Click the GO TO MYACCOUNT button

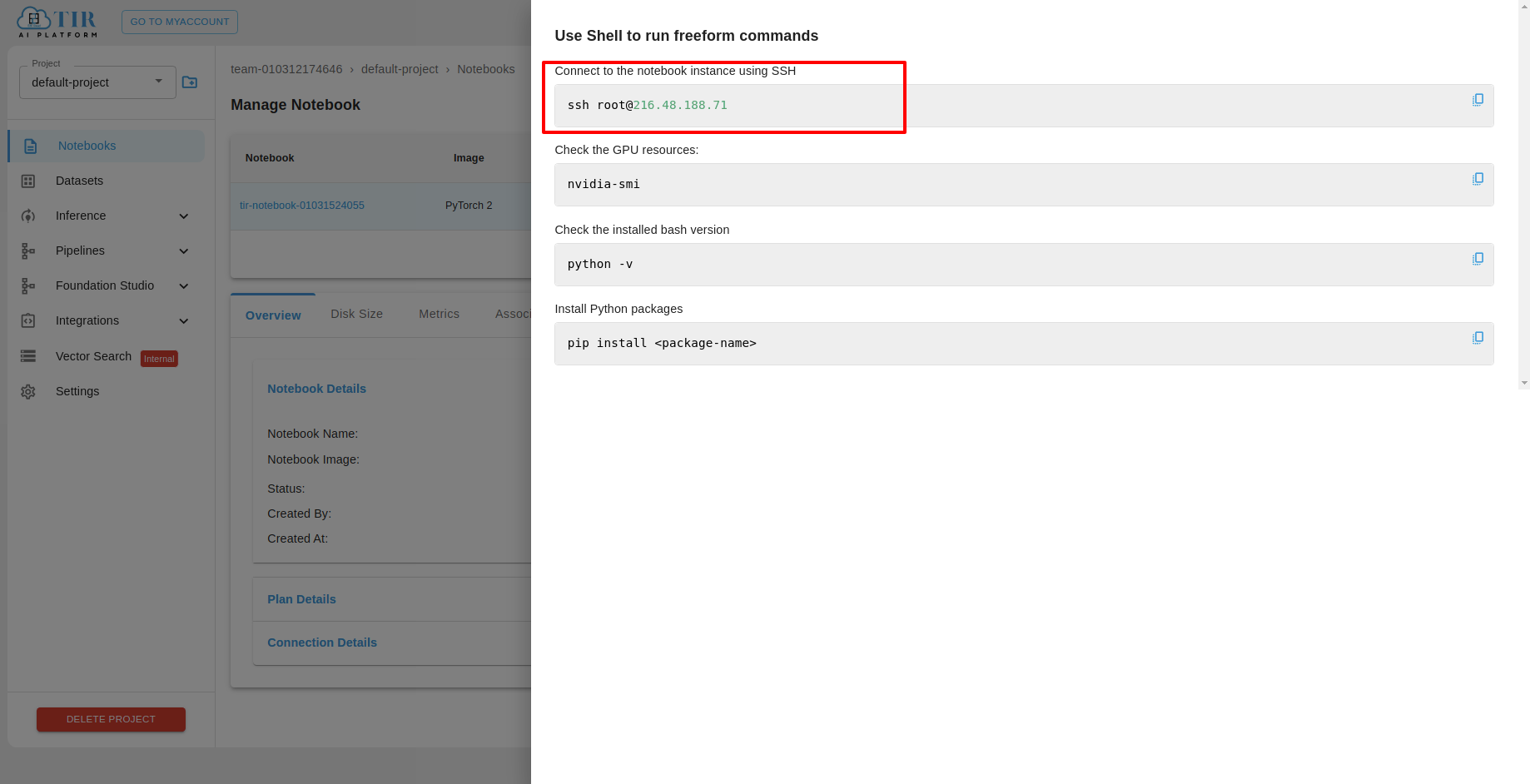pos(180,22)
